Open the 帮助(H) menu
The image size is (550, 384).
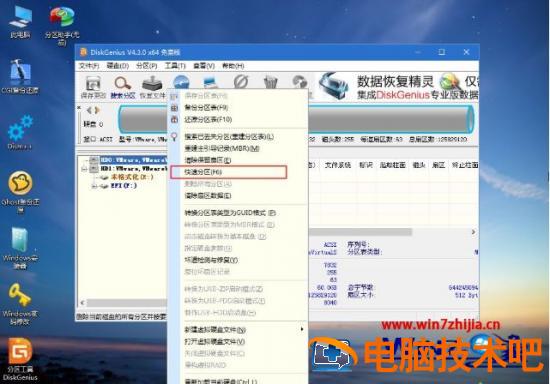pyautogui.click(x=233, y=66)
